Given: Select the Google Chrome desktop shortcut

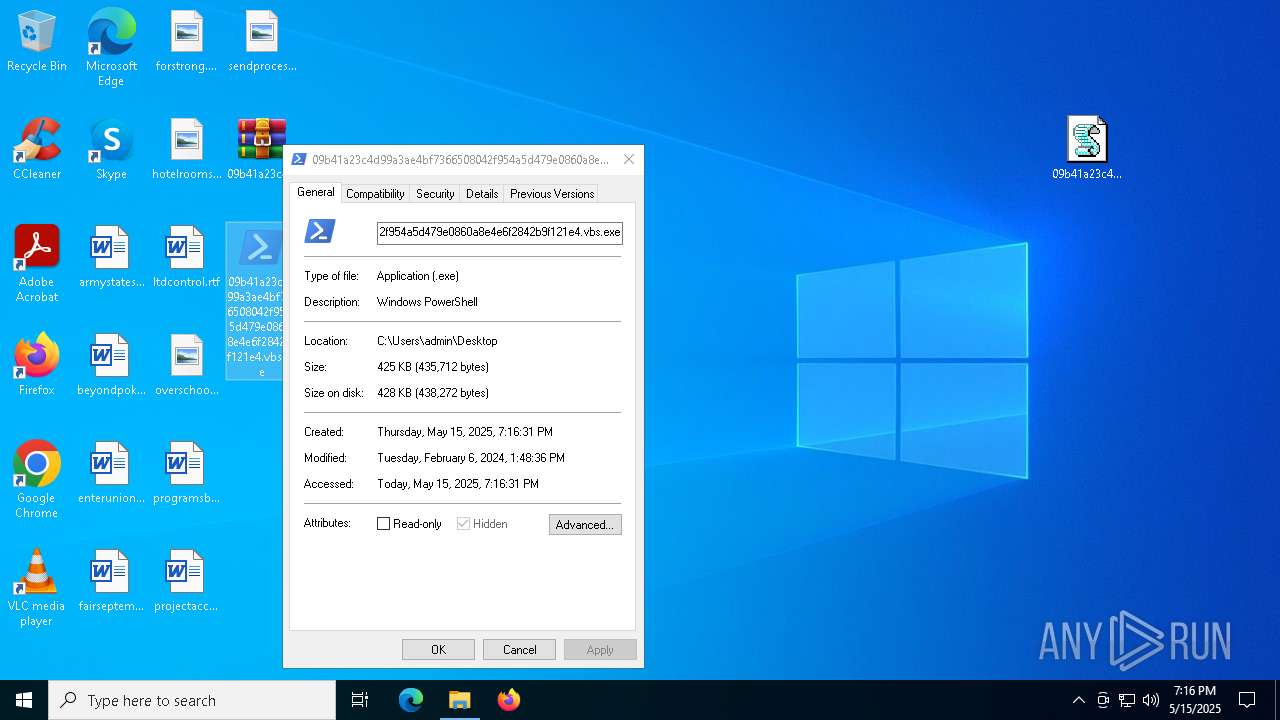Looking at the screenshot, I should pyautogui.click(x=37, y=480).
